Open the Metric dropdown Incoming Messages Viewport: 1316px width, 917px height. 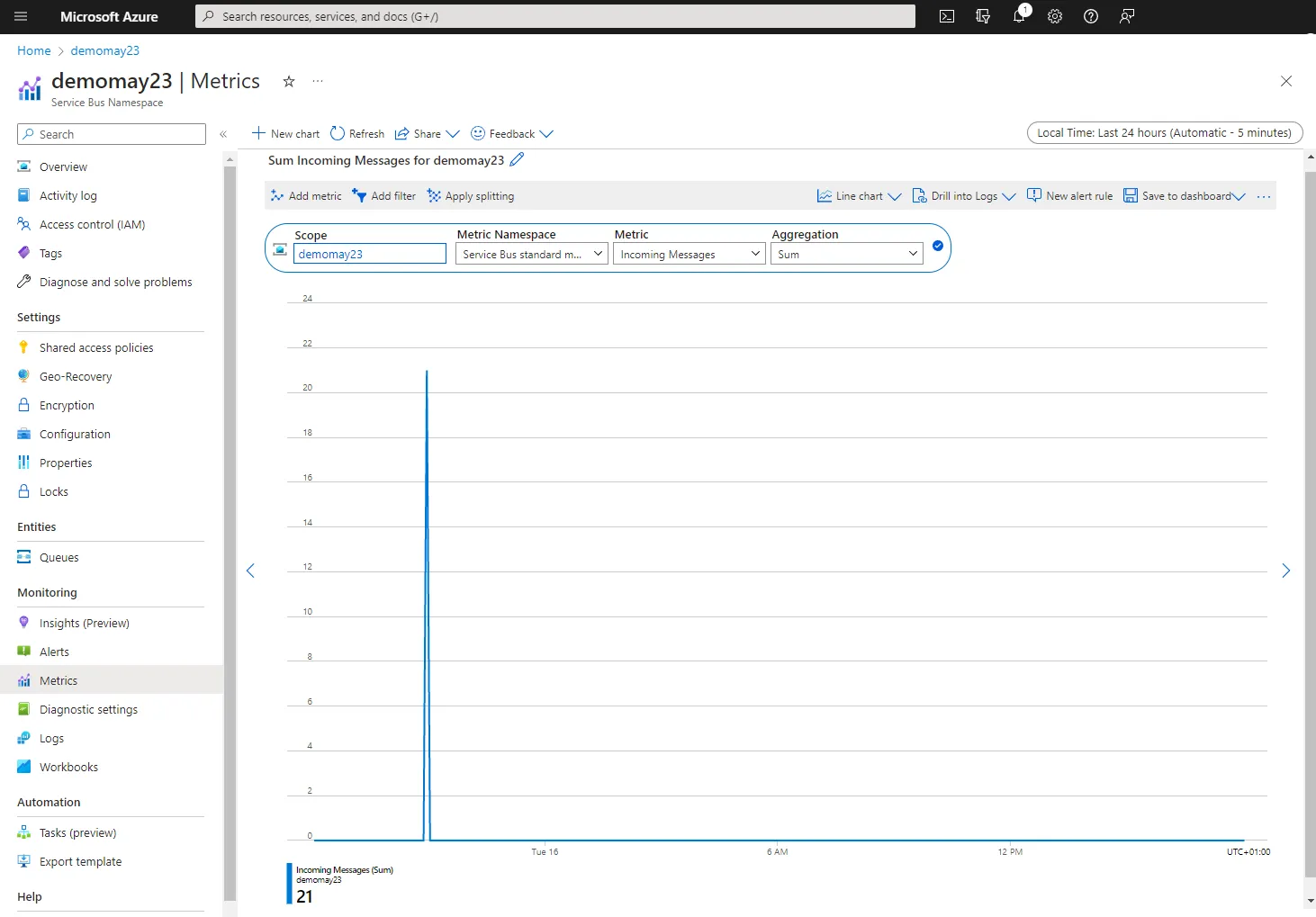(690, 254)
